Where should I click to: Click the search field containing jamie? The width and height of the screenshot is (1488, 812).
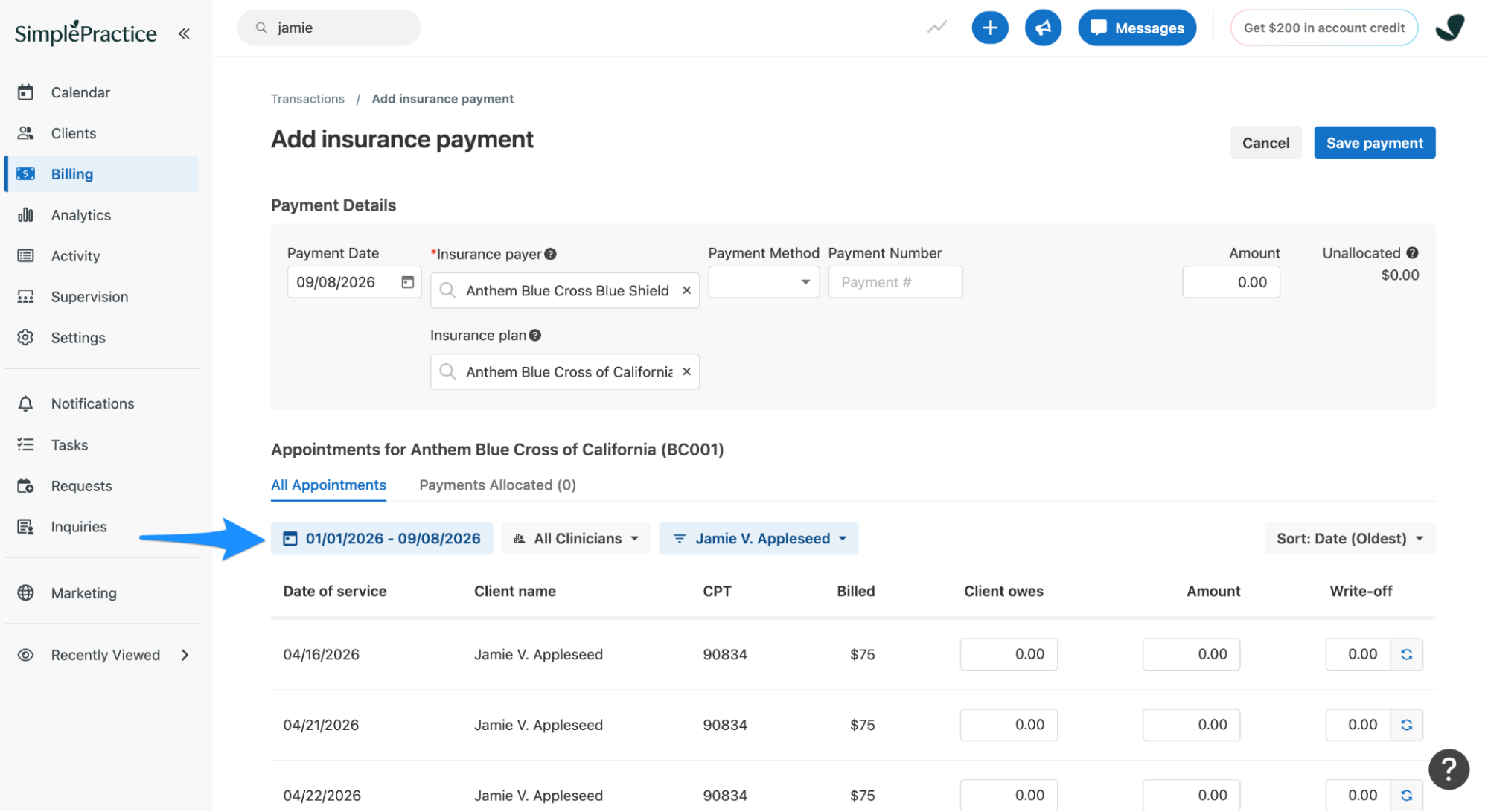[329, 28]
